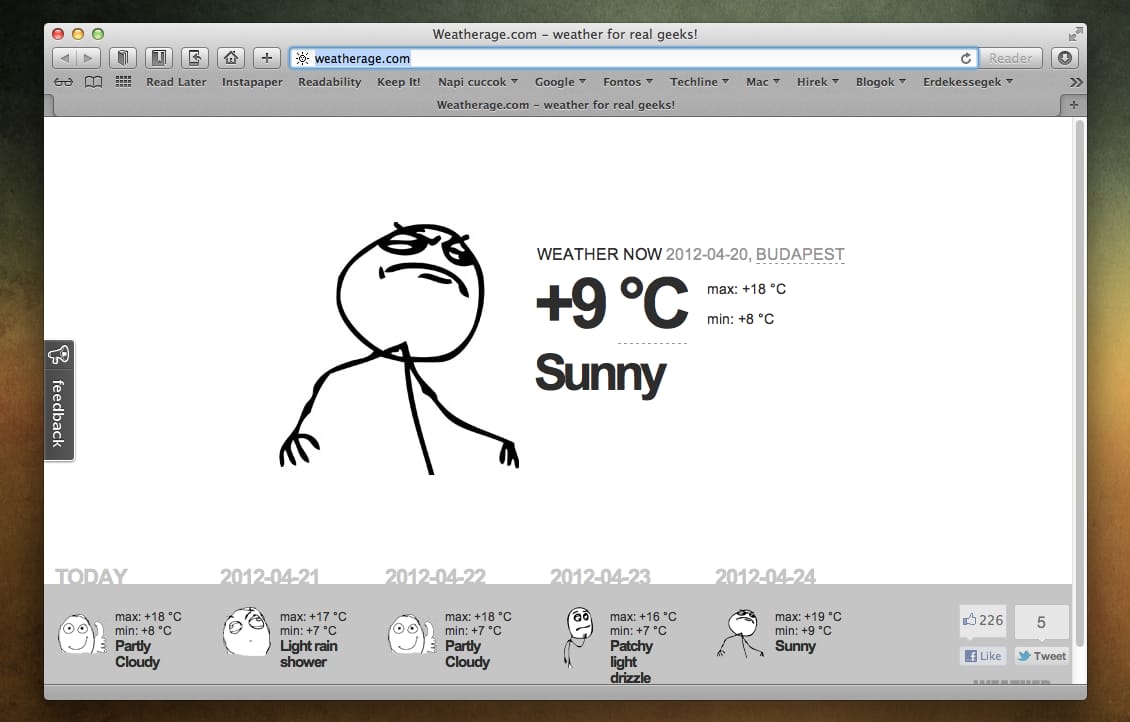Change city via BUDAPEST link
This screenshot has height=722, width=1130.
point(800,254)
